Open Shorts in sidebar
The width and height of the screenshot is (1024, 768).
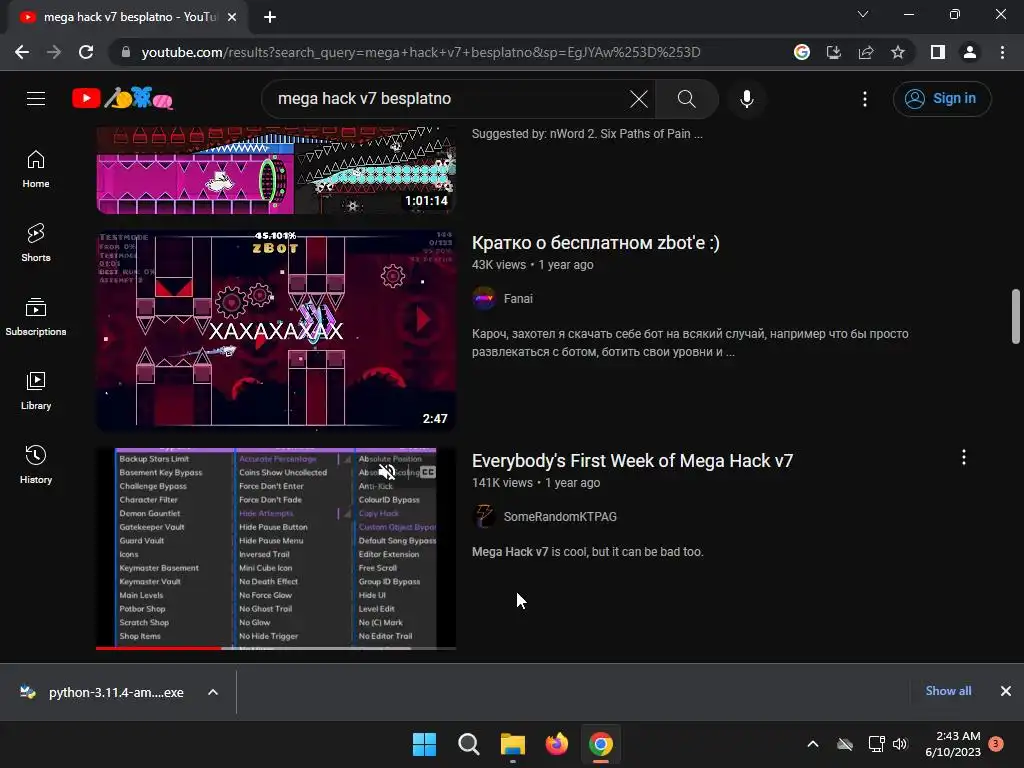[x=36, y=243]
